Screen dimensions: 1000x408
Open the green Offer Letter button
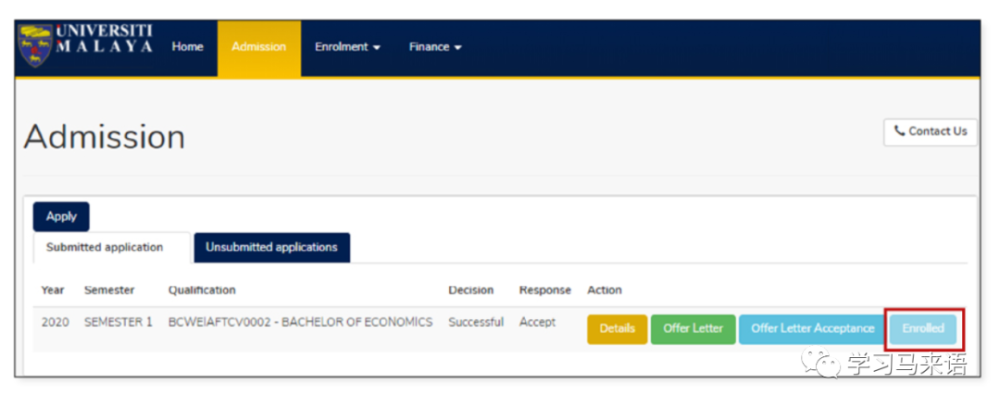693,329
